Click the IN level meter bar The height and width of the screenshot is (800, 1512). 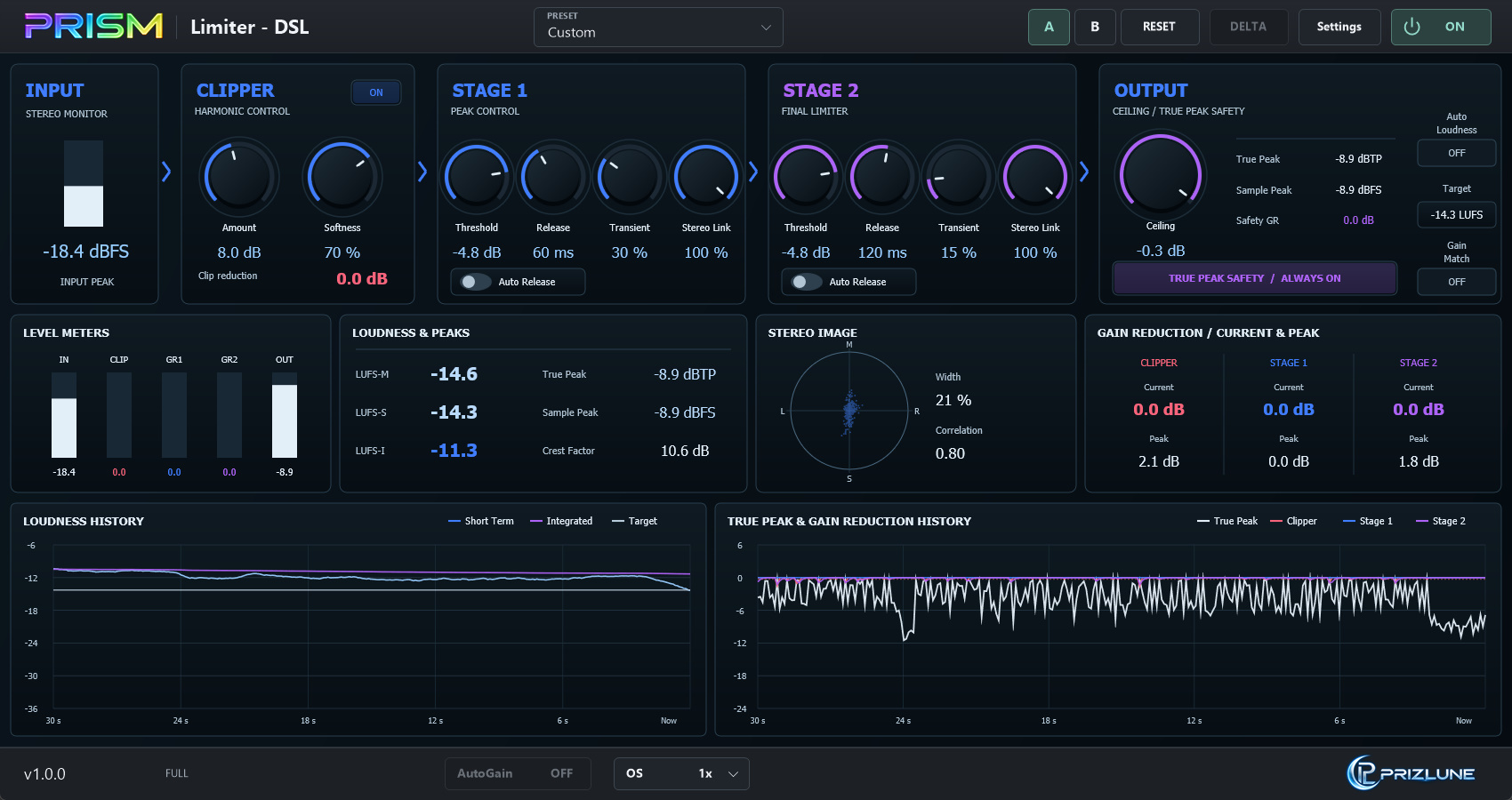click(x=64, y=415)
